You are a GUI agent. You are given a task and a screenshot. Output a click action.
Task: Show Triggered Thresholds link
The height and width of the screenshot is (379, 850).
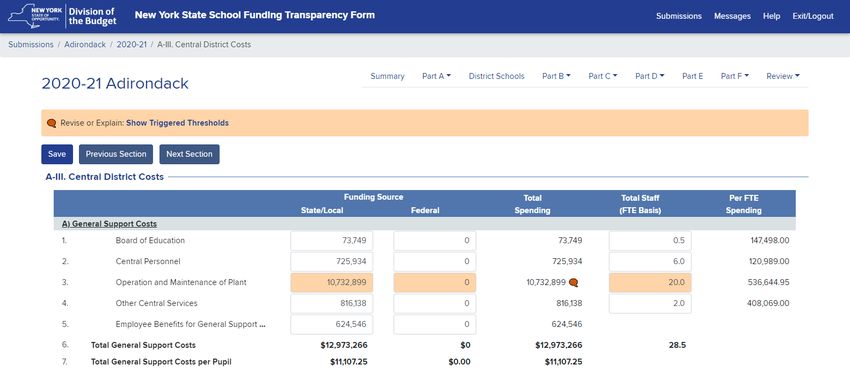pos(177,123)
